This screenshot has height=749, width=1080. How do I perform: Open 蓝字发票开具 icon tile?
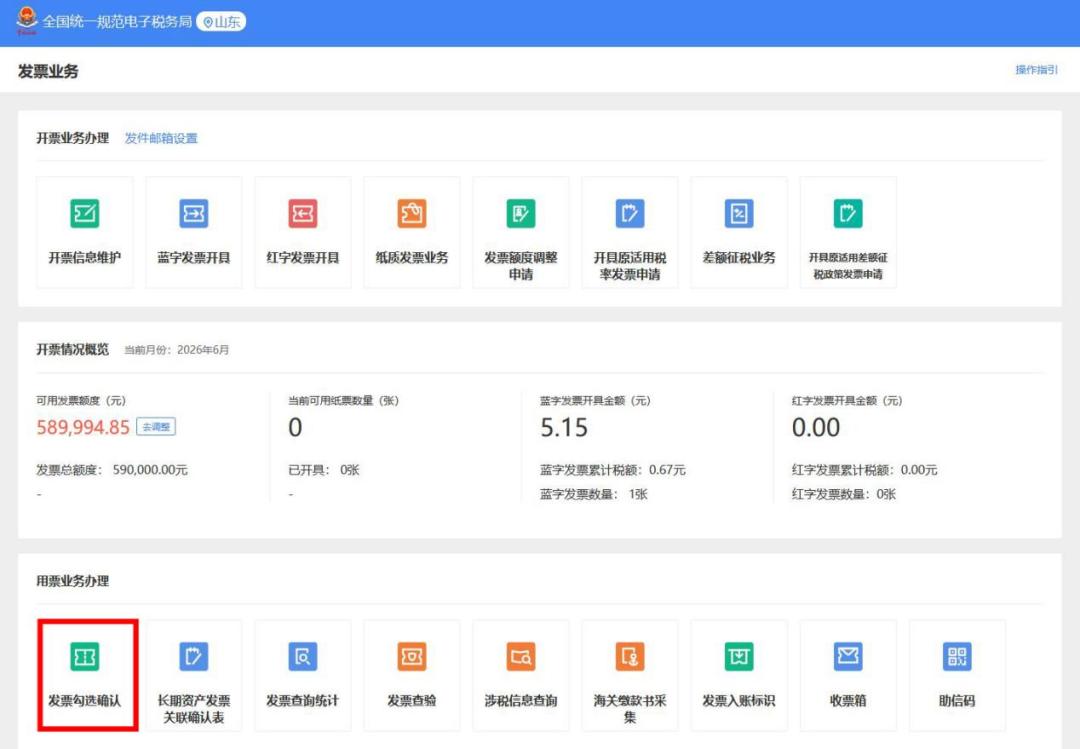(x=194, y=232)
